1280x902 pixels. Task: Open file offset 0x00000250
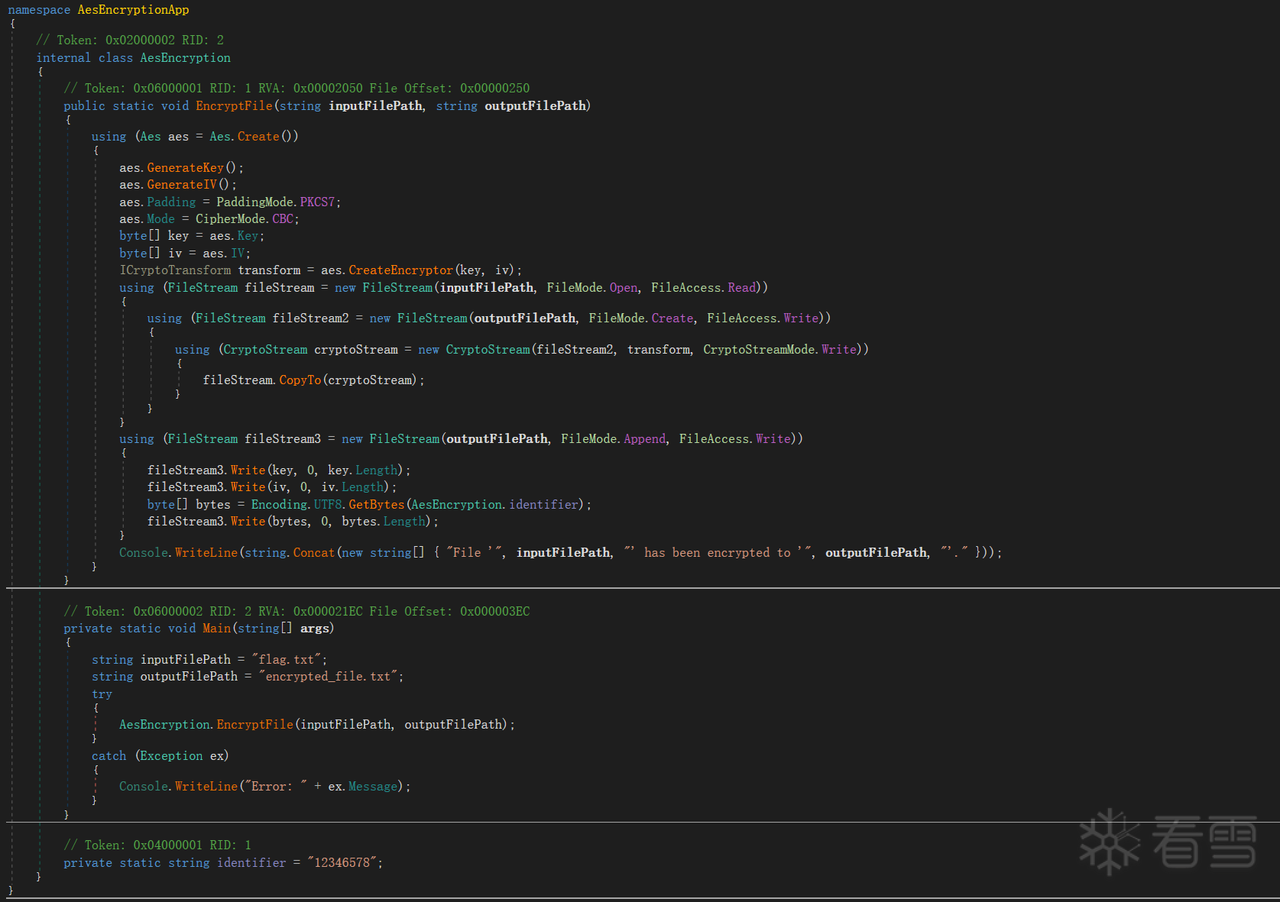495,88
